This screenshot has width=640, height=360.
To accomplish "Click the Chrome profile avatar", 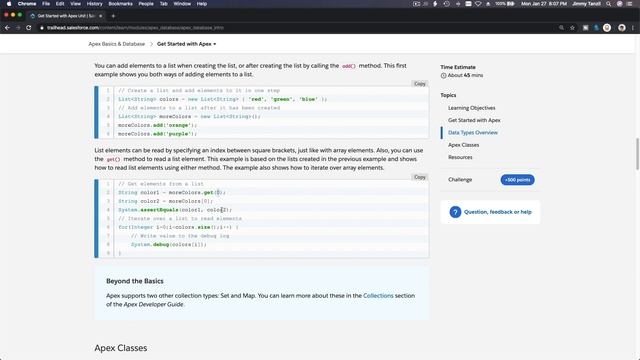I will click(x=622, y=28).
